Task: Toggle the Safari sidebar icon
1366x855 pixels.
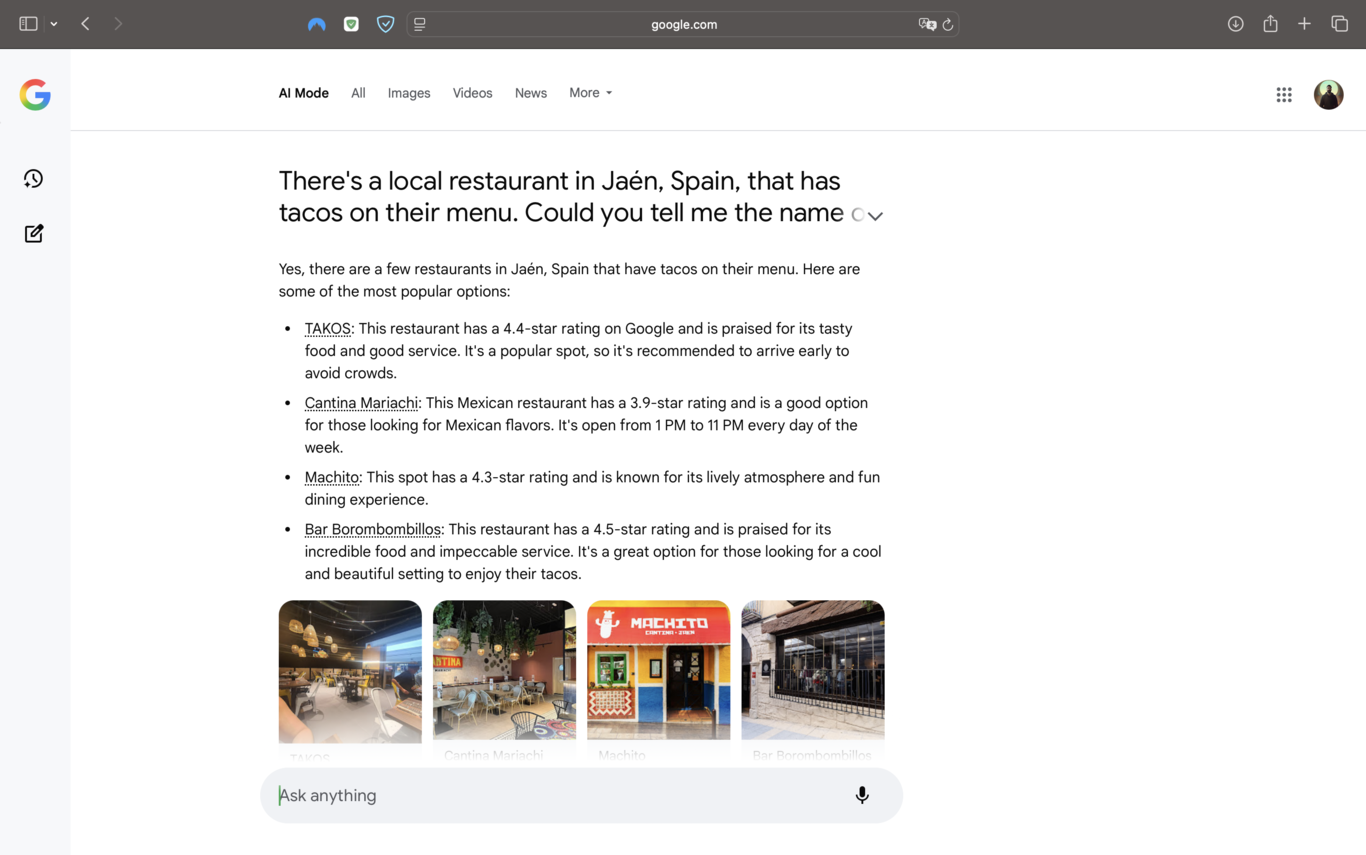Action: point(28,24)
